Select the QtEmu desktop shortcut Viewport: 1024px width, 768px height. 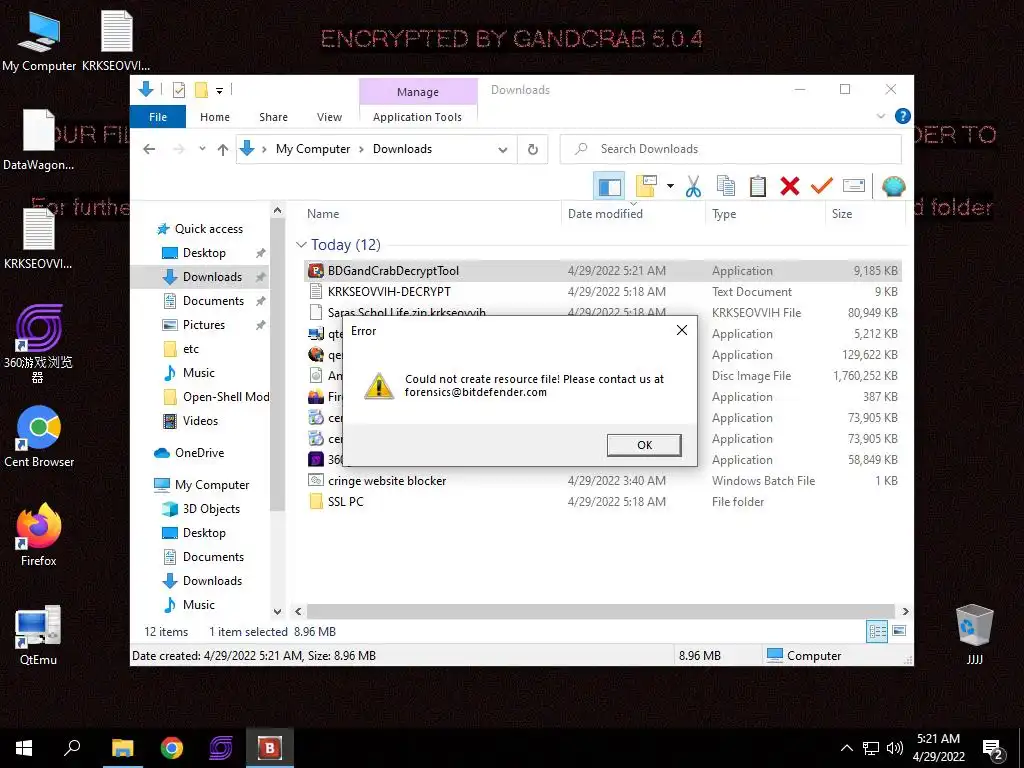click(38, 635)
